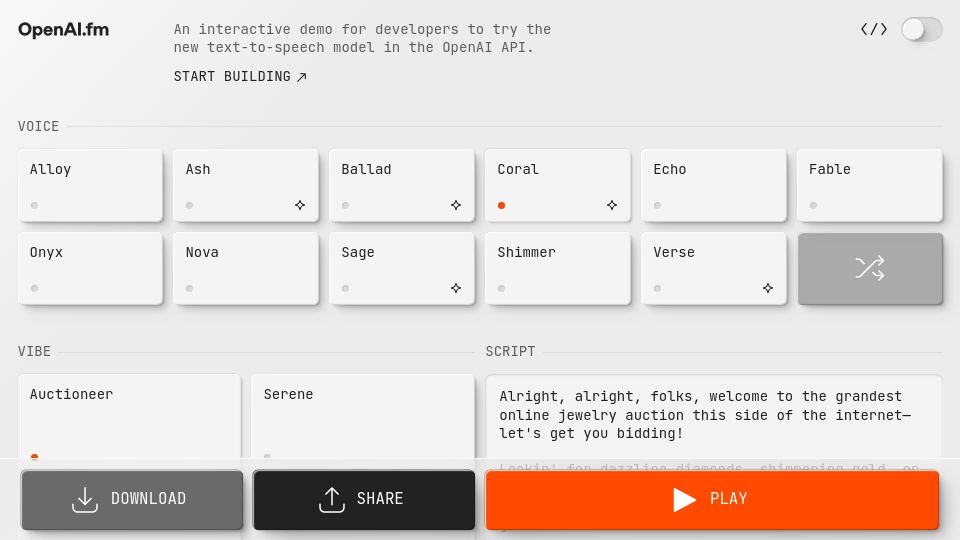Toggle the code view switch
Viewport: 960px width, 540px height.
[x=921, y=29]
